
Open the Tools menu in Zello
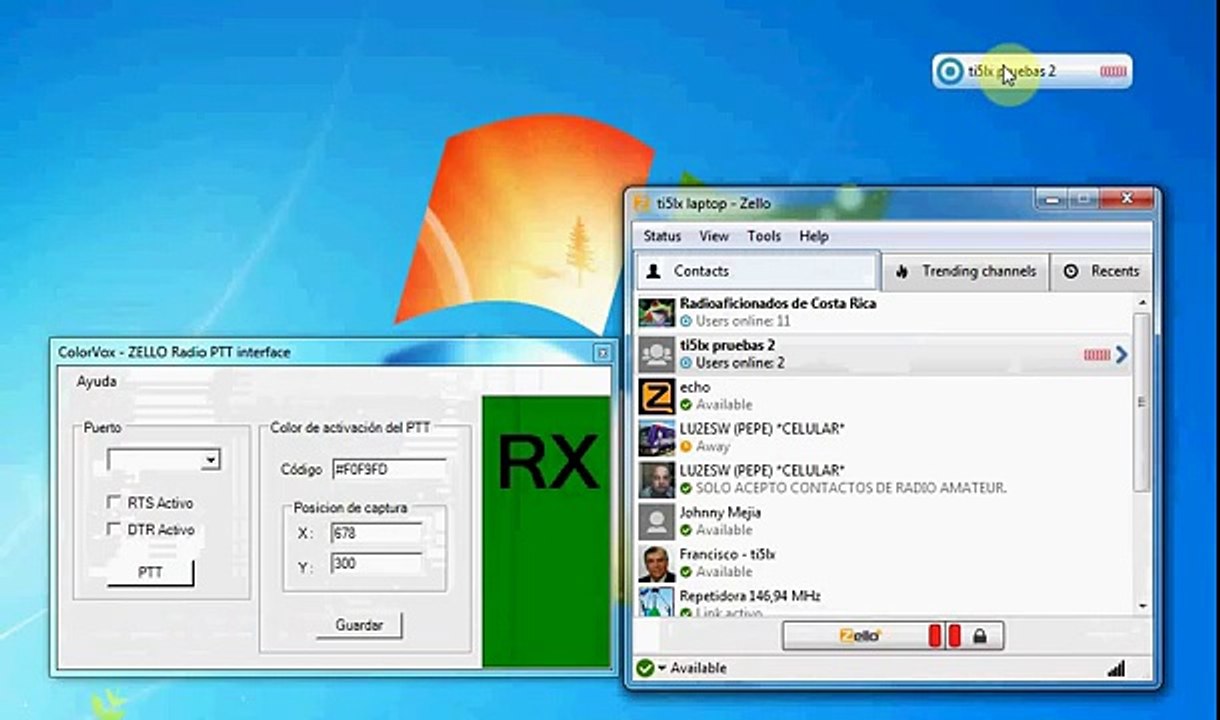764,236
